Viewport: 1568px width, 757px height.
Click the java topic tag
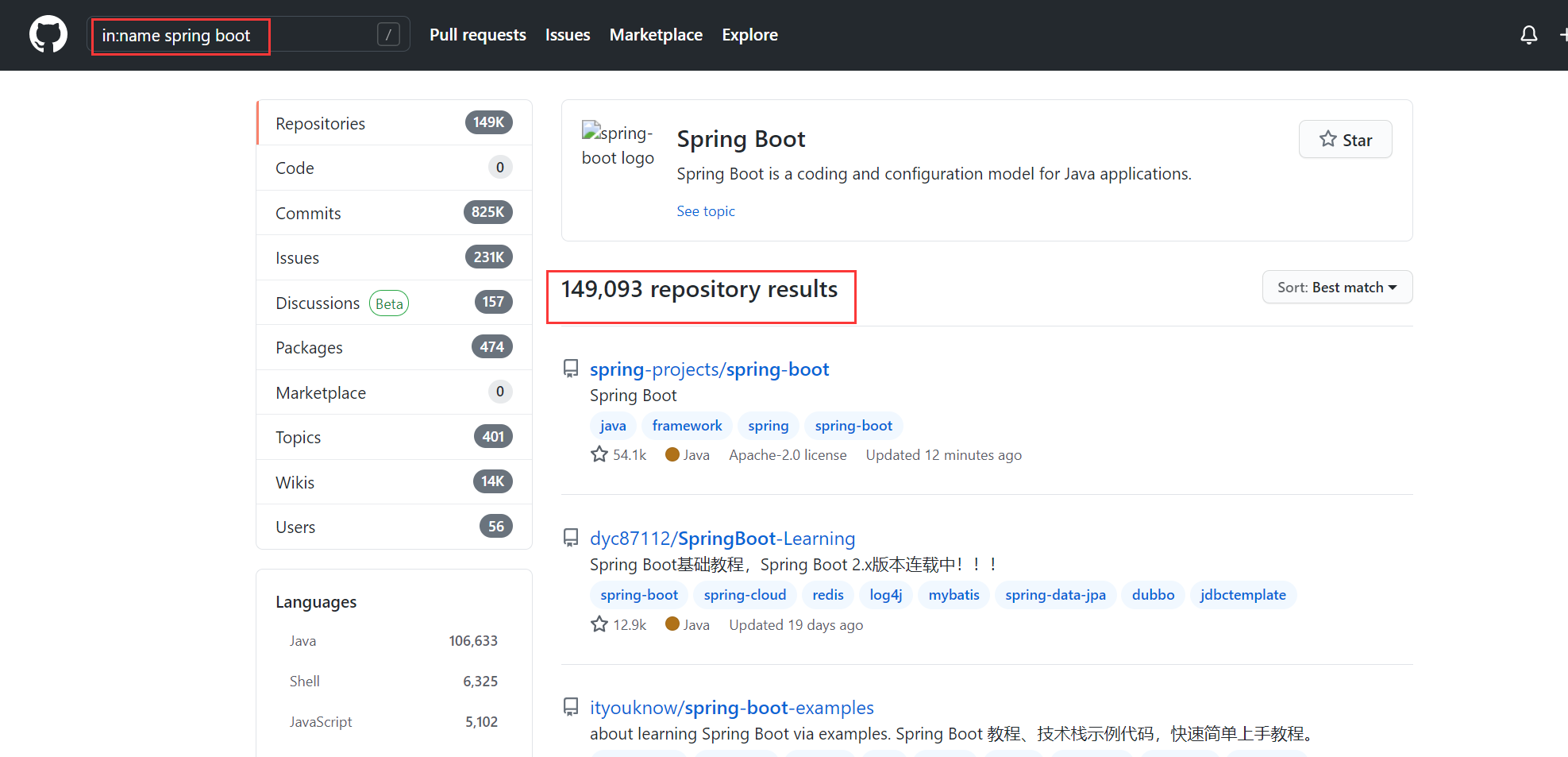pos(613,426)
